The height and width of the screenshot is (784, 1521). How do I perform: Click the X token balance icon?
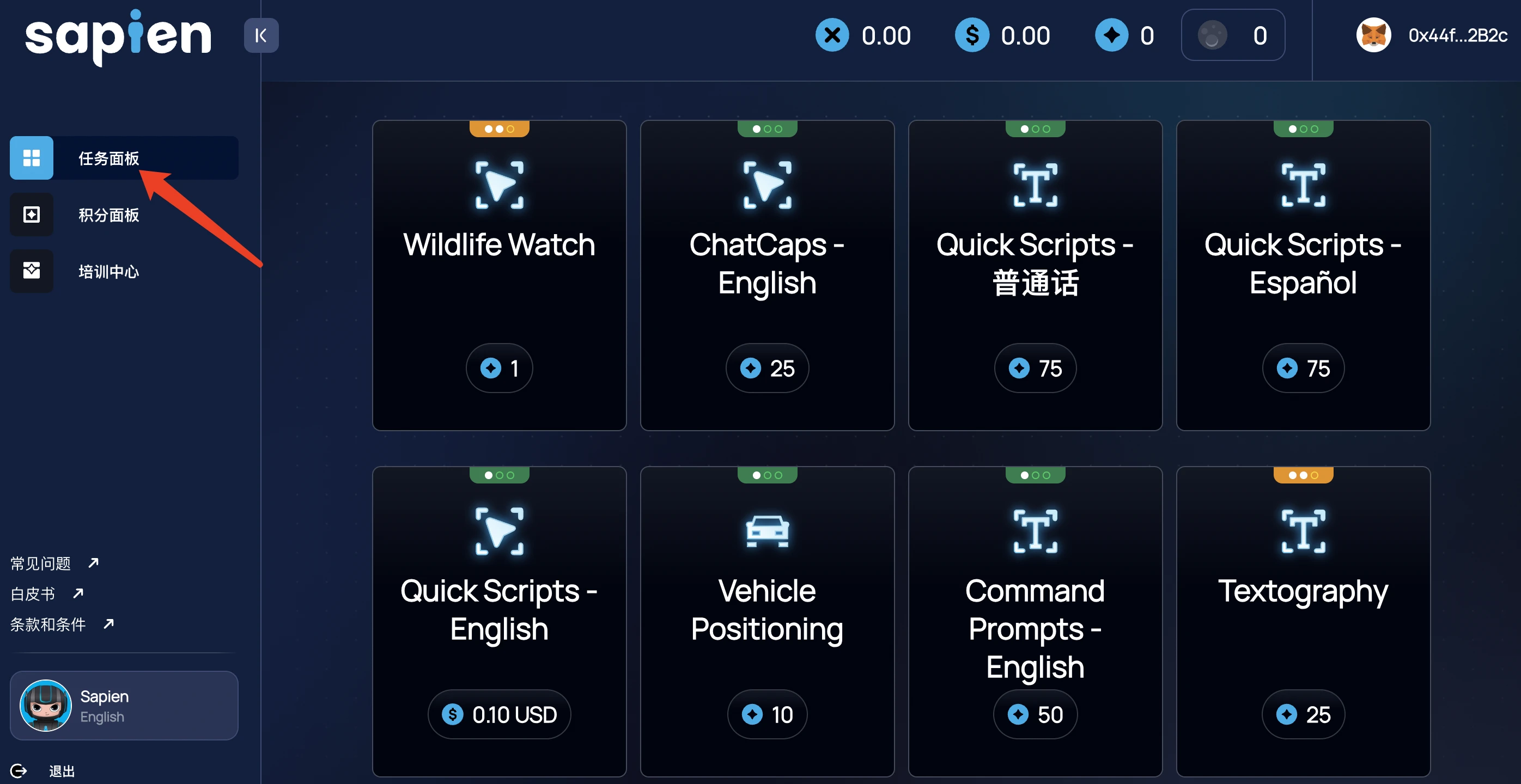pos(832,35)
